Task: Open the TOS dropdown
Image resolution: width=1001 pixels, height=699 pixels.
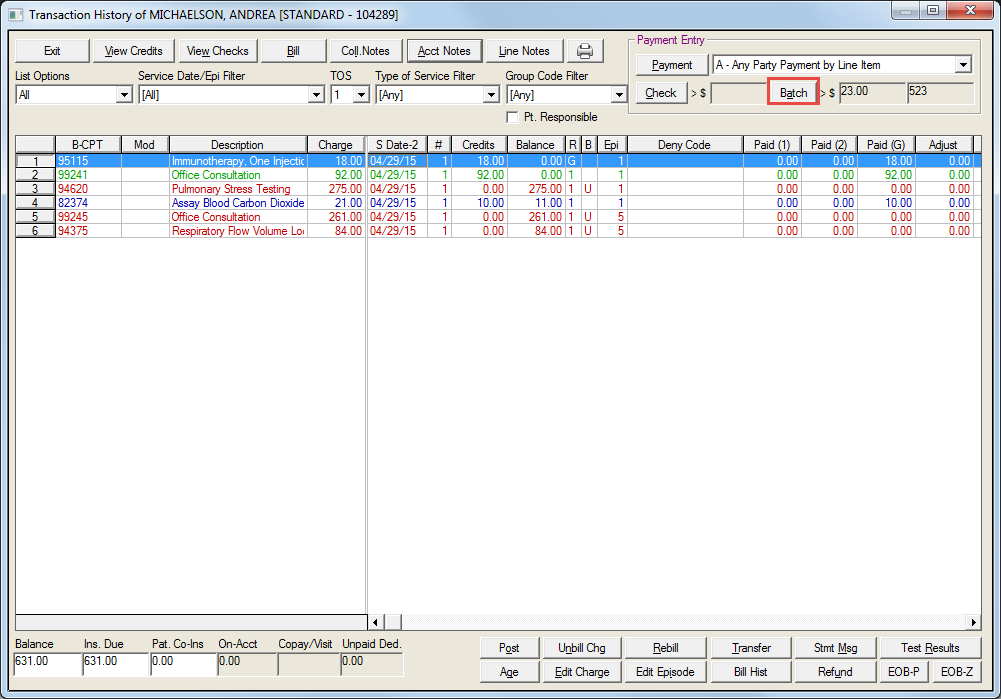Action: (361, 95)
